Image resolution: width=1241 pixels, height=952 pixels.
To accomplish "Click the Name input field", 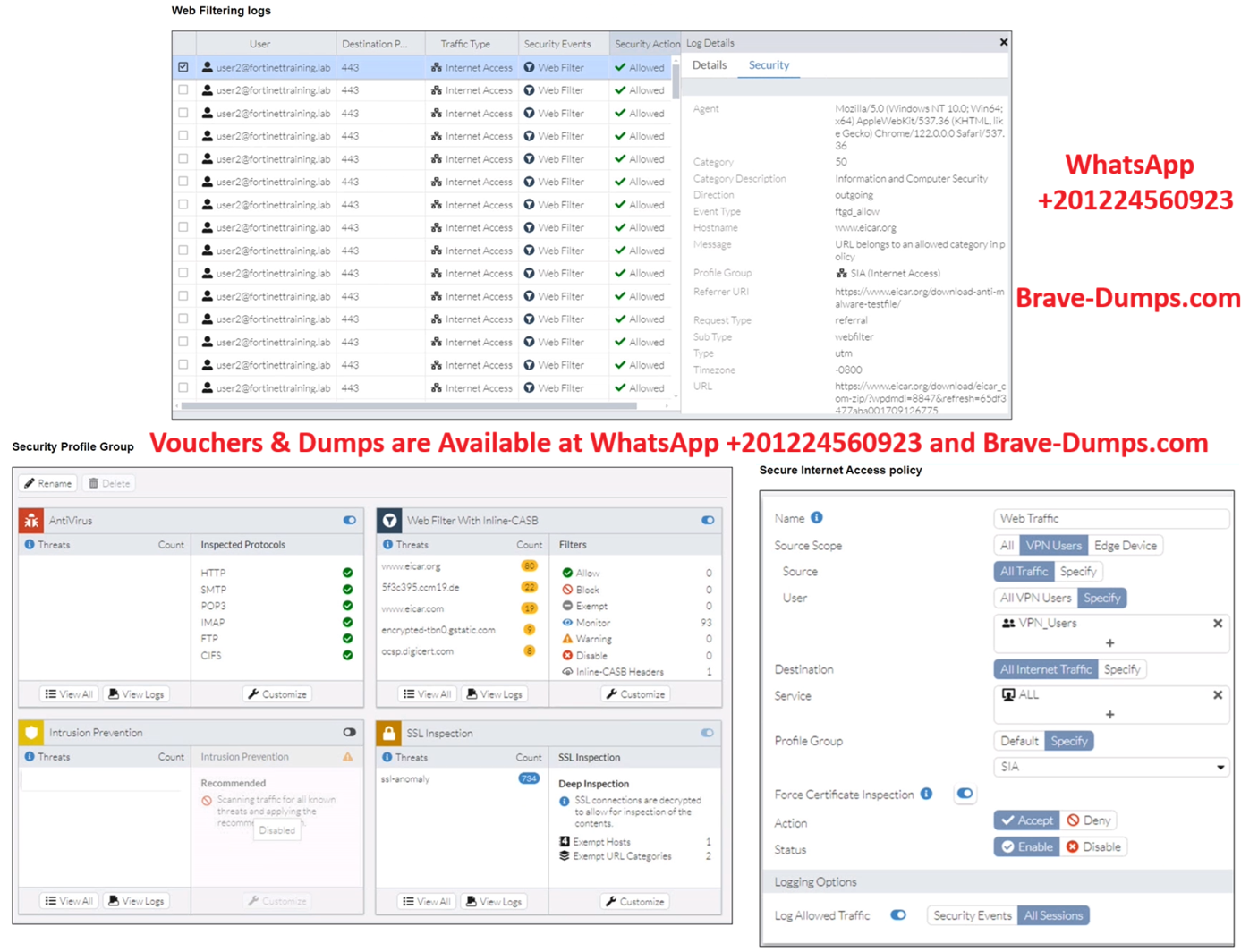I will click(1109, 518).
